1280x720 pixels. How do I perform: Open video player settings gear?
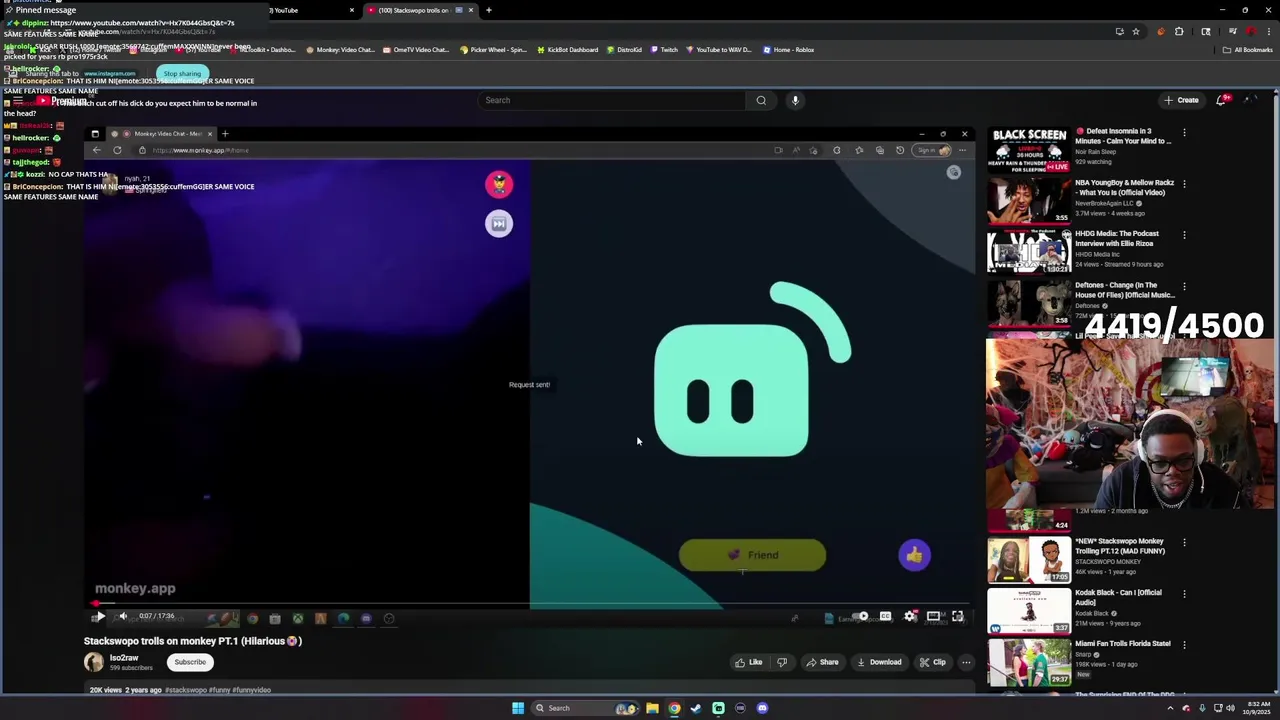tap(910, 616)
